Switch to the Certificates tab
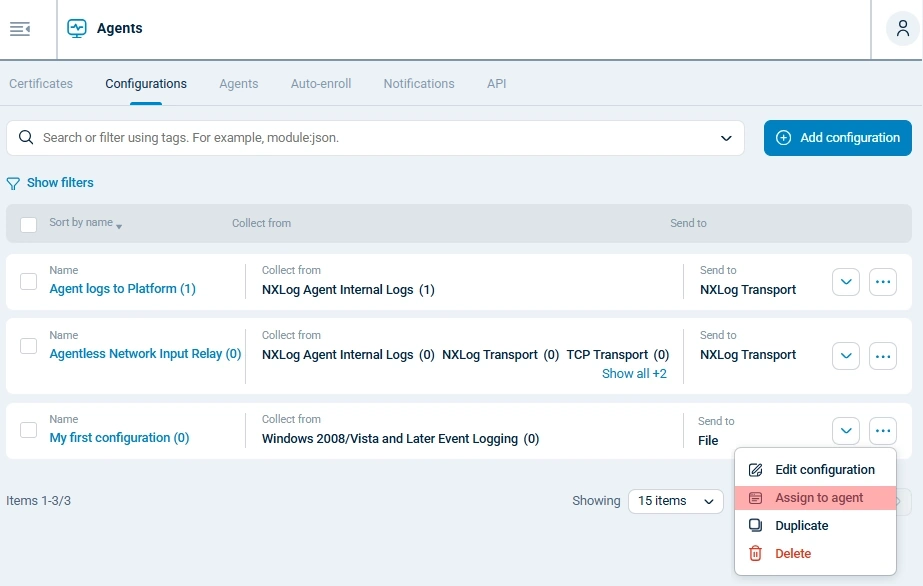The height and width of the screenshot is (586, 923). tap(40, 84)
